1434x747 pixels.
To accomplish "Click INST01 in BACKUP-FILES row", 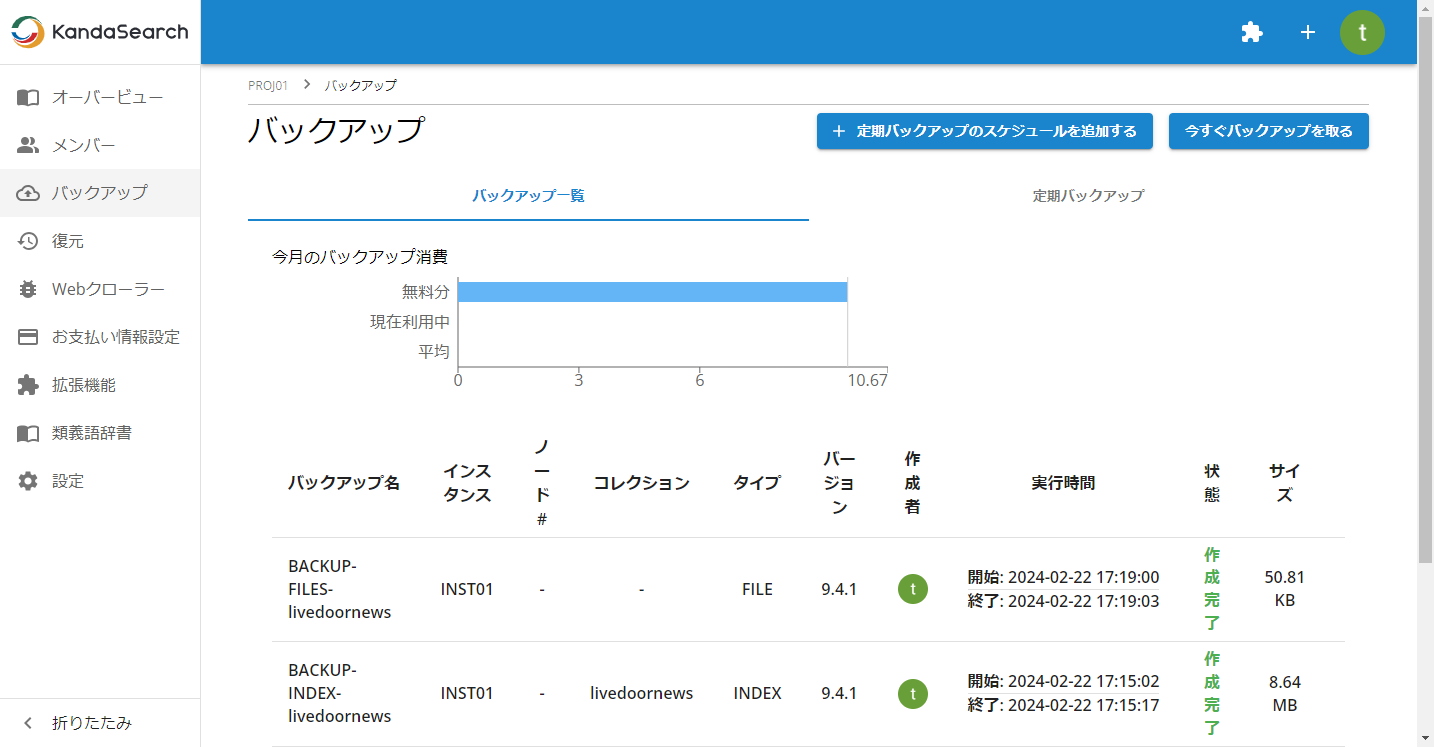I will click(x=467, y=589).
